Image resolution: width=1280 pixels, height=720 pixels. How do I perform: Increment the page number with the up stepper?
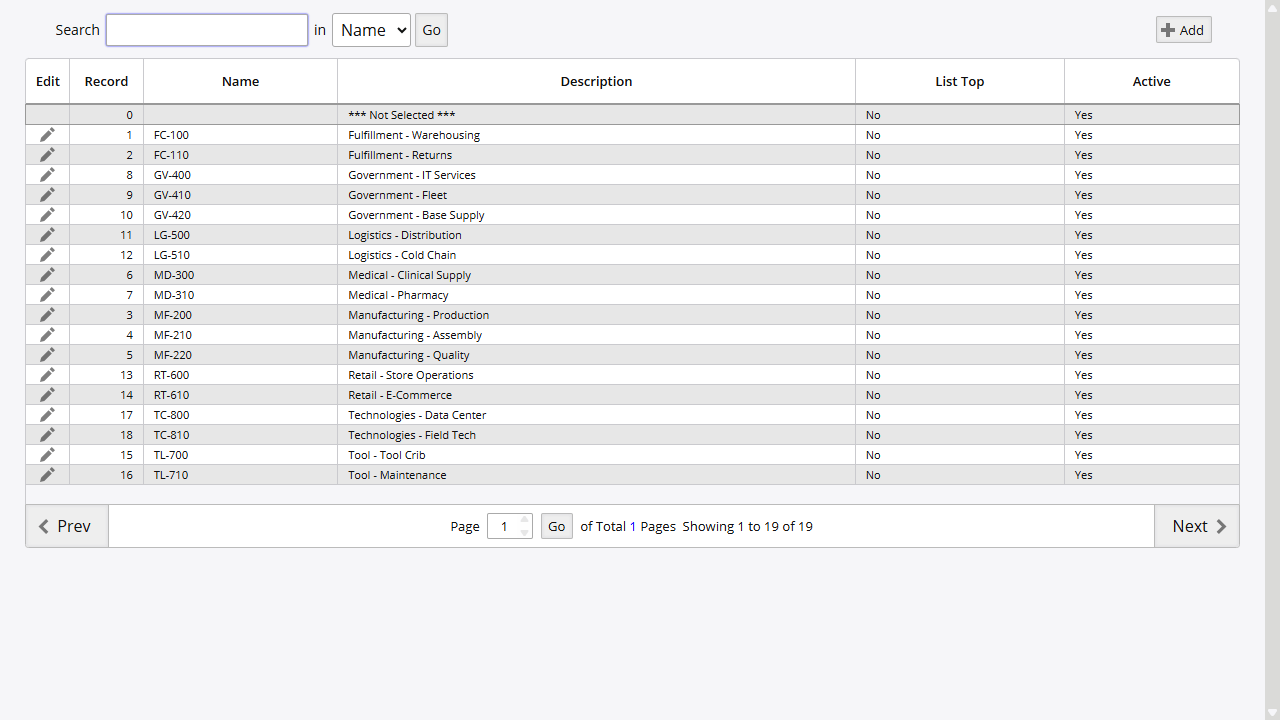click(524, 521)
